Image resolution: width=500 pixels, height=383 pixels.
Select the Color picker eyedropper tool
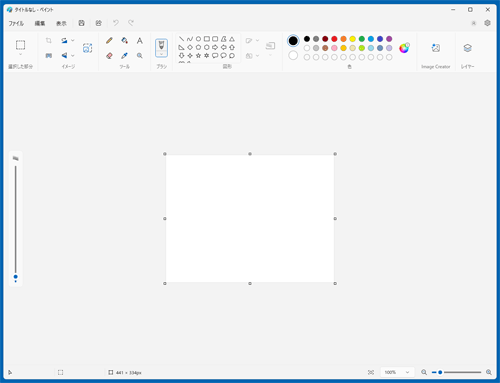pos(124,56)
